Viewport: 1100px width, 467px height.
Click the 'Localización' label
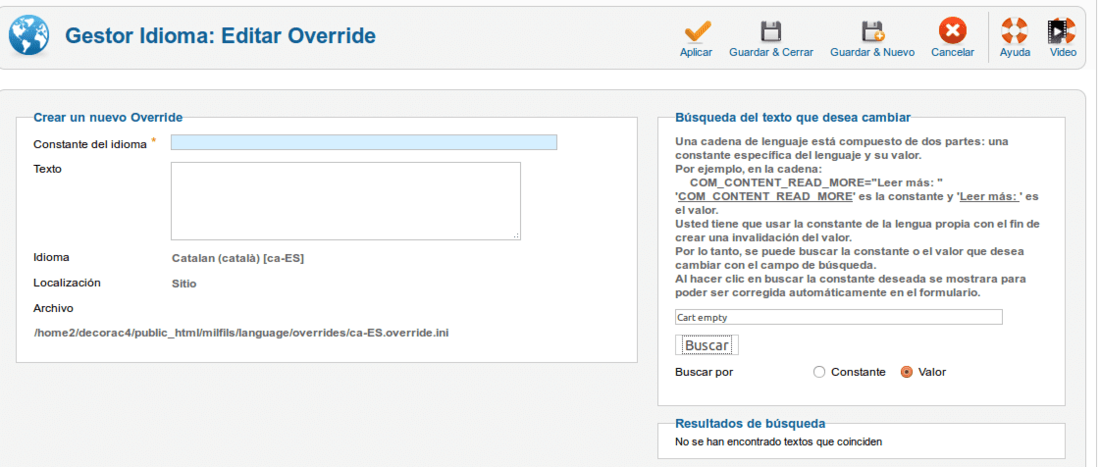tap(67, 283)
